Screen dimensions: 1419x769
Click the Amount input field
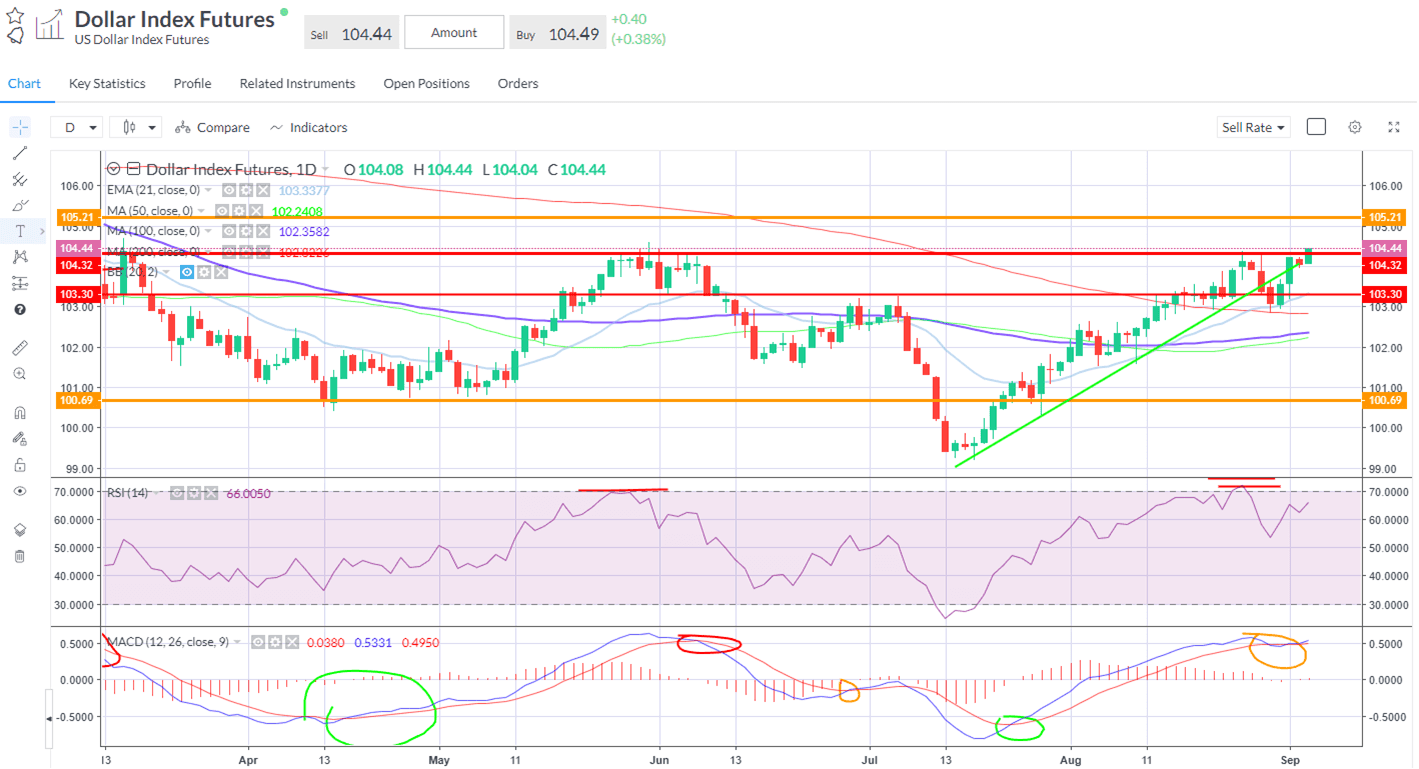coord(454,33)
